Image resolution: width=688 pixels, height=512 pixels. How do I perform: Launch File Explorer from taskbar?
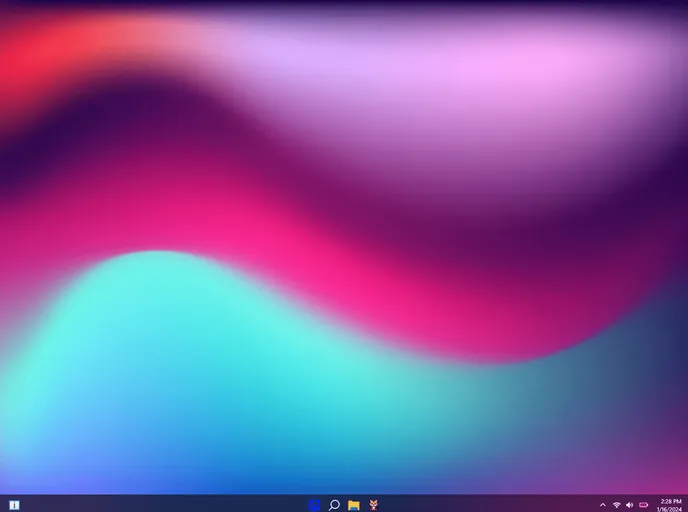pyautogui.click(x=354, y=505)
